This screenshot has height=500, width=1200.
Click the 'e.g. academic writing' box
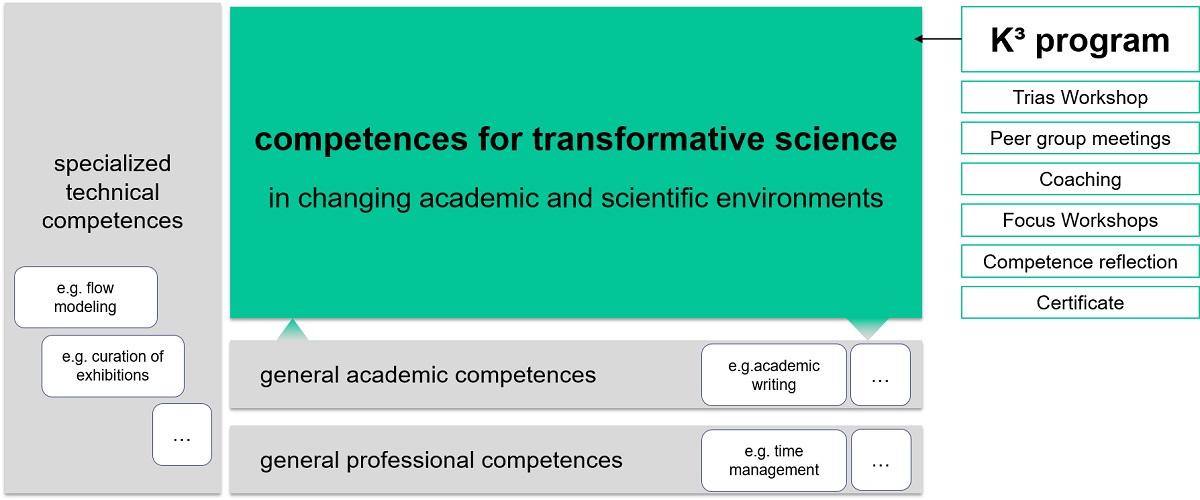tap(774, 375)
